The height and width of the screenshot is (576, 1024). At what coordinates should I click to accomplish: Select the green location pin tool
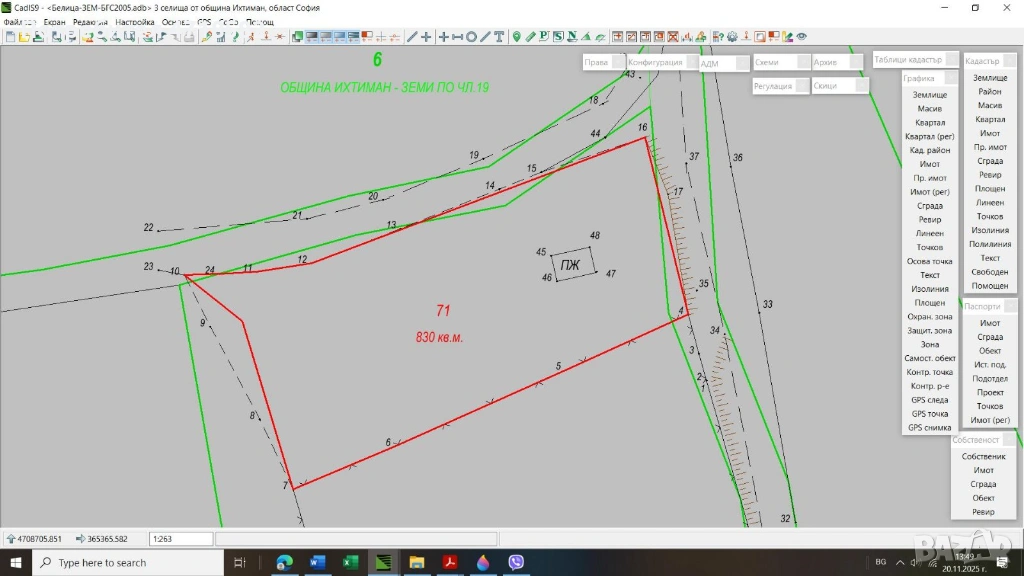coord(516,37)
